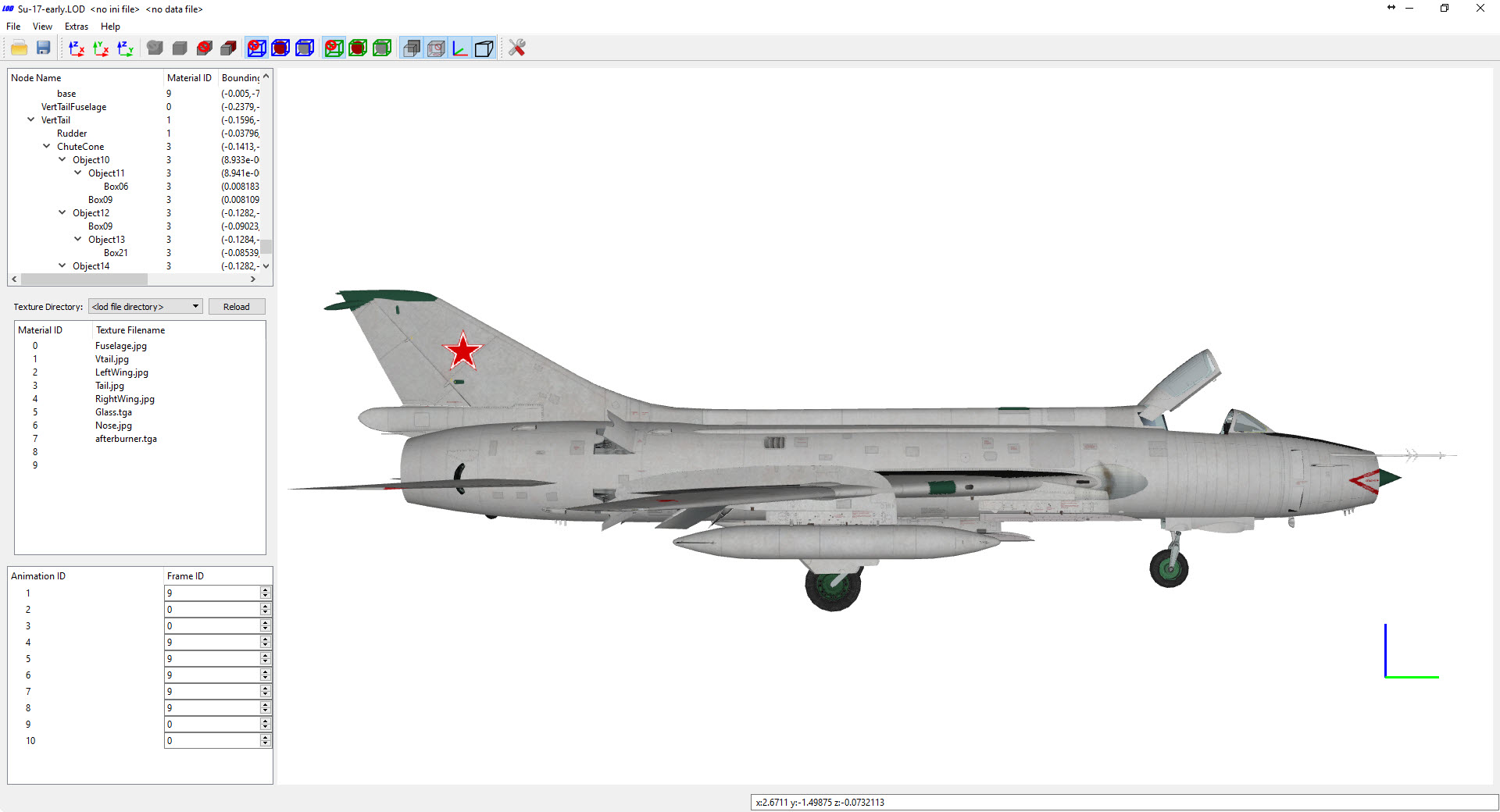Select blue wireframe box with red sphere
Image resolution: width=1500 pixels, height=812 pixels.
coord(280,48)
